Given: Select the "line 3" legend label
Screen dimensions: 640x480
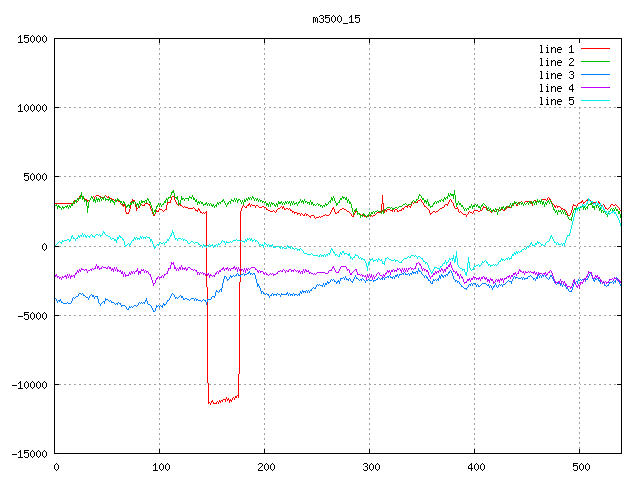Looking at the screenshot, I should 557,75.
